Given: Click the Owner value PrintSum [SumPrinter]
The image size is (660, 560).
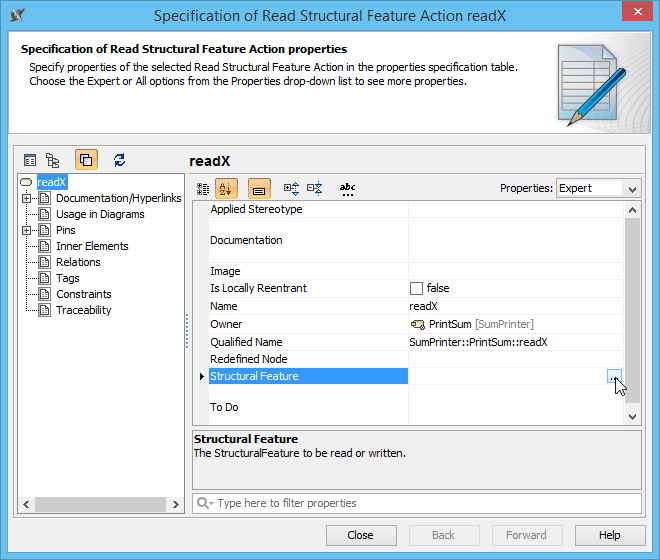Looking at the screenshot, I should pyautogui.click(x=481, y=325).
